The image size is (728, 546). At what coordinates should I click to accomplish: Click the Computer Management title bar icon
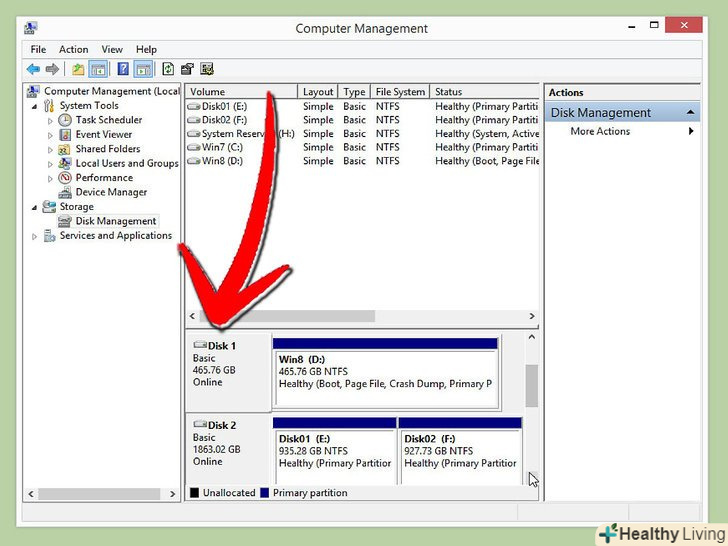[x=31, y=28]
